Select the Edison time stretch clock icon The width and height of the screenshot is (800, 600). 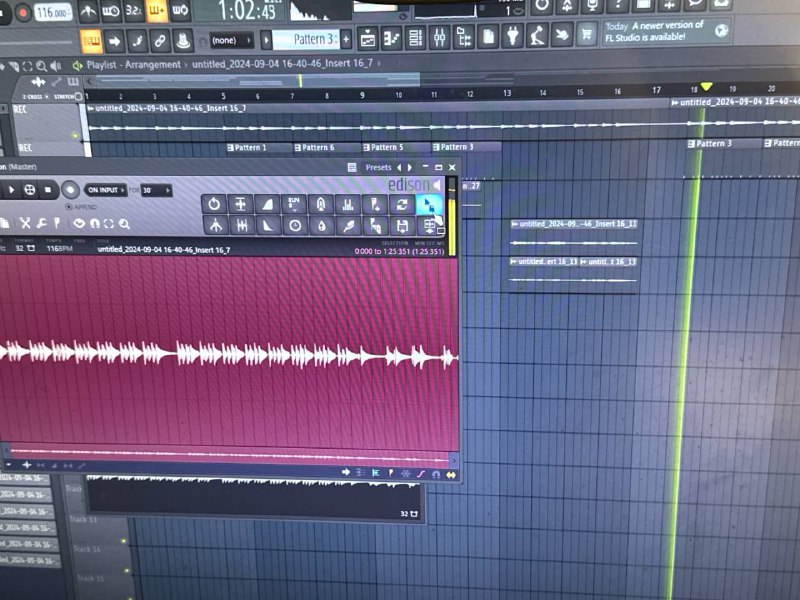295,226
